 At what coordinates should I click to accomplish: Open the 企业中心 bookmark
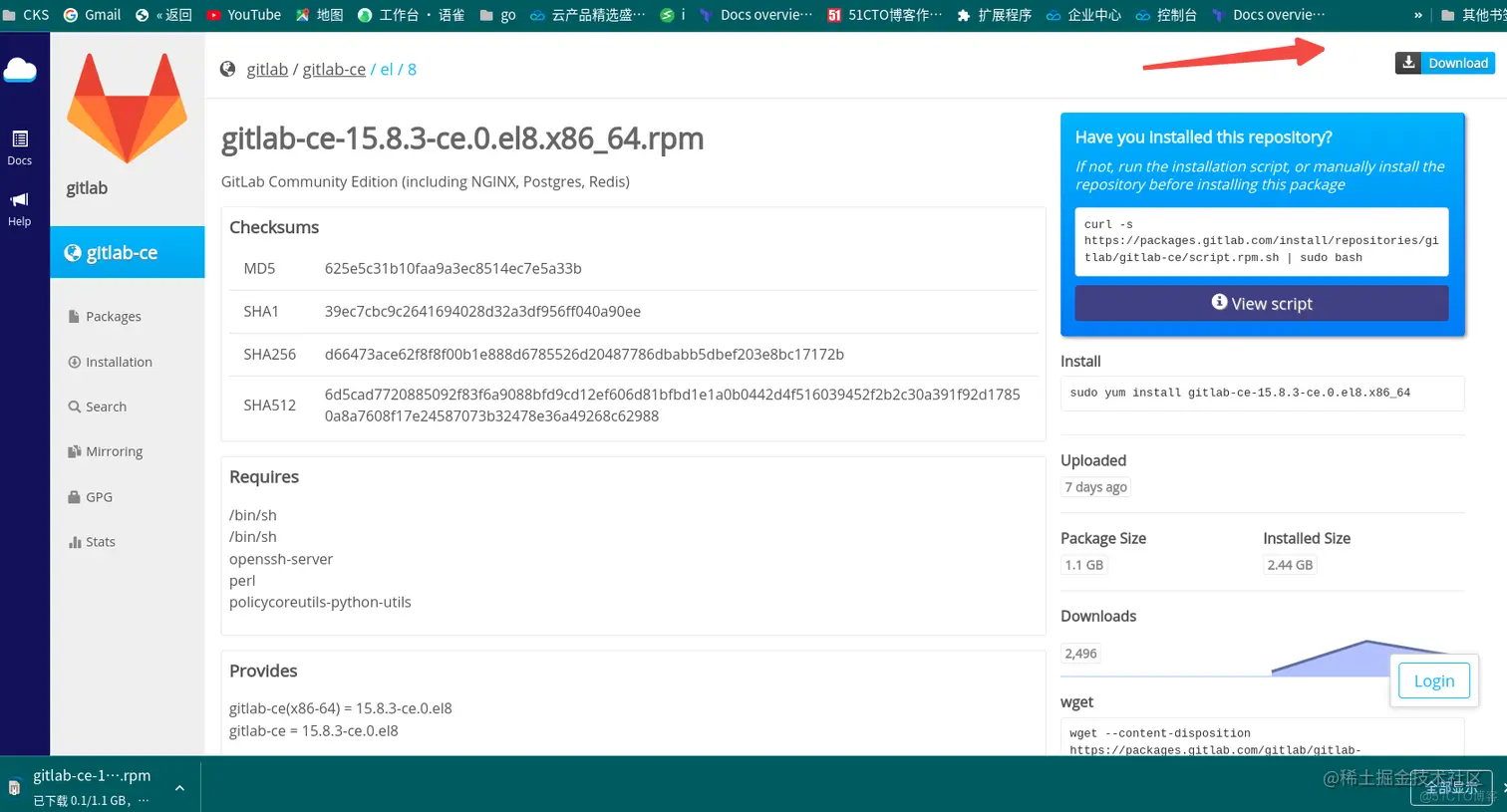(x=1083, y=15)
